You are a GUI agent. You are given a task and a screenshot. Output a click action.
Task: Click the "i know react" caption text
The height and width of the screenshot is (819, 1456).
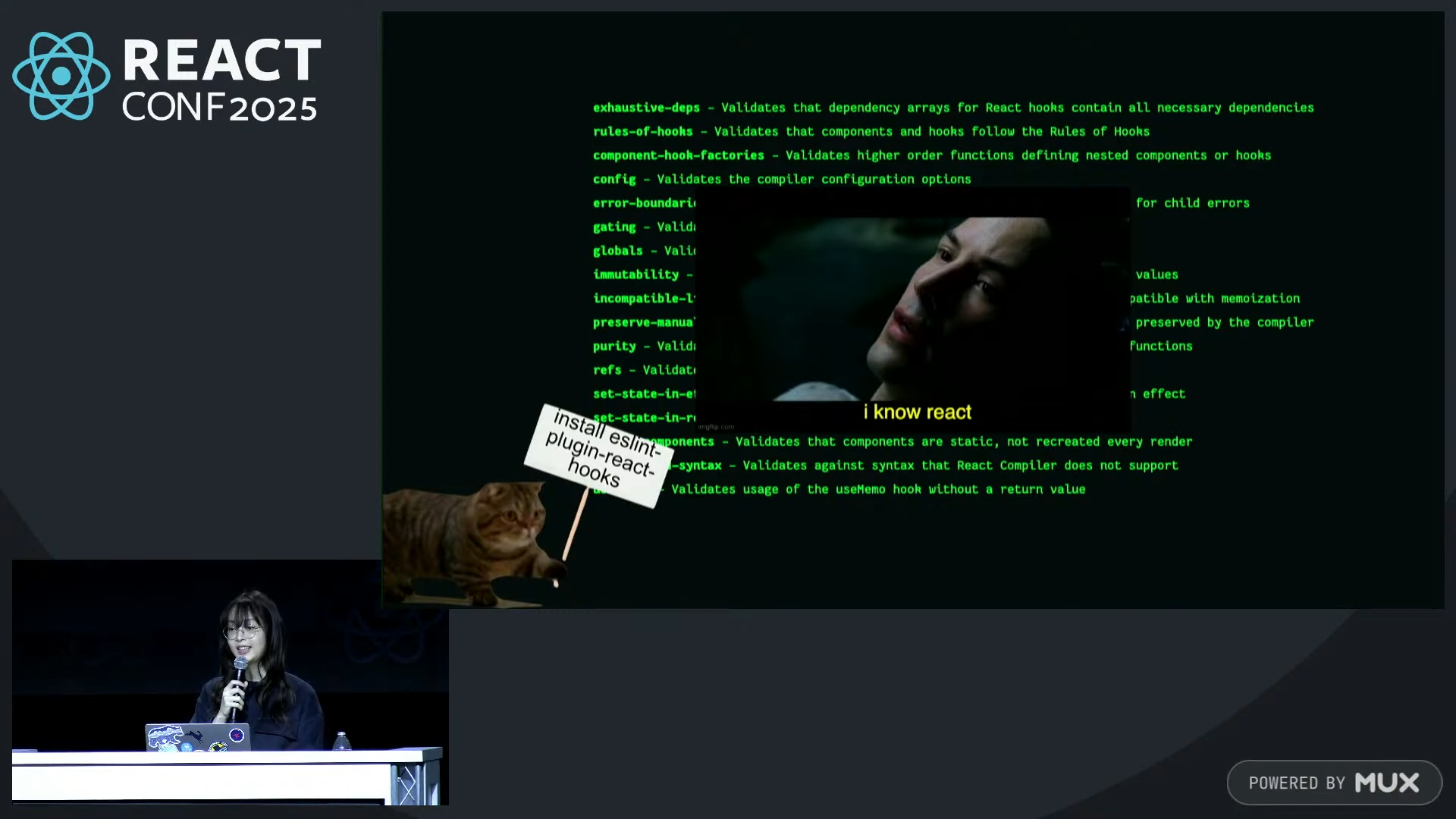[917, 413]
